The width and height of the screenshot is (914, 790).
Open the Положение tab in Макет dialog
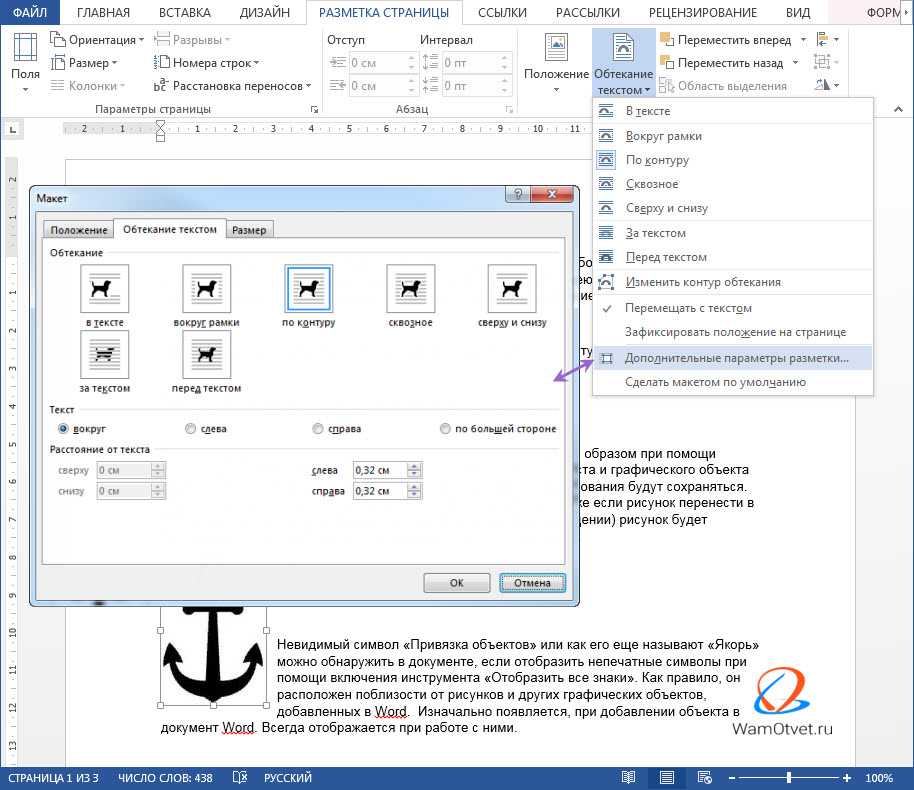pos(79,230)
